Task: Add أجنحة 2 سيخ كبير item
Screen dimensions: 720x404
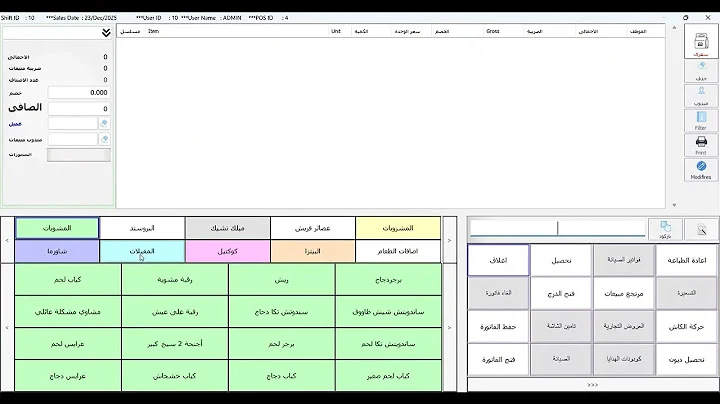Action: [175, 344]
